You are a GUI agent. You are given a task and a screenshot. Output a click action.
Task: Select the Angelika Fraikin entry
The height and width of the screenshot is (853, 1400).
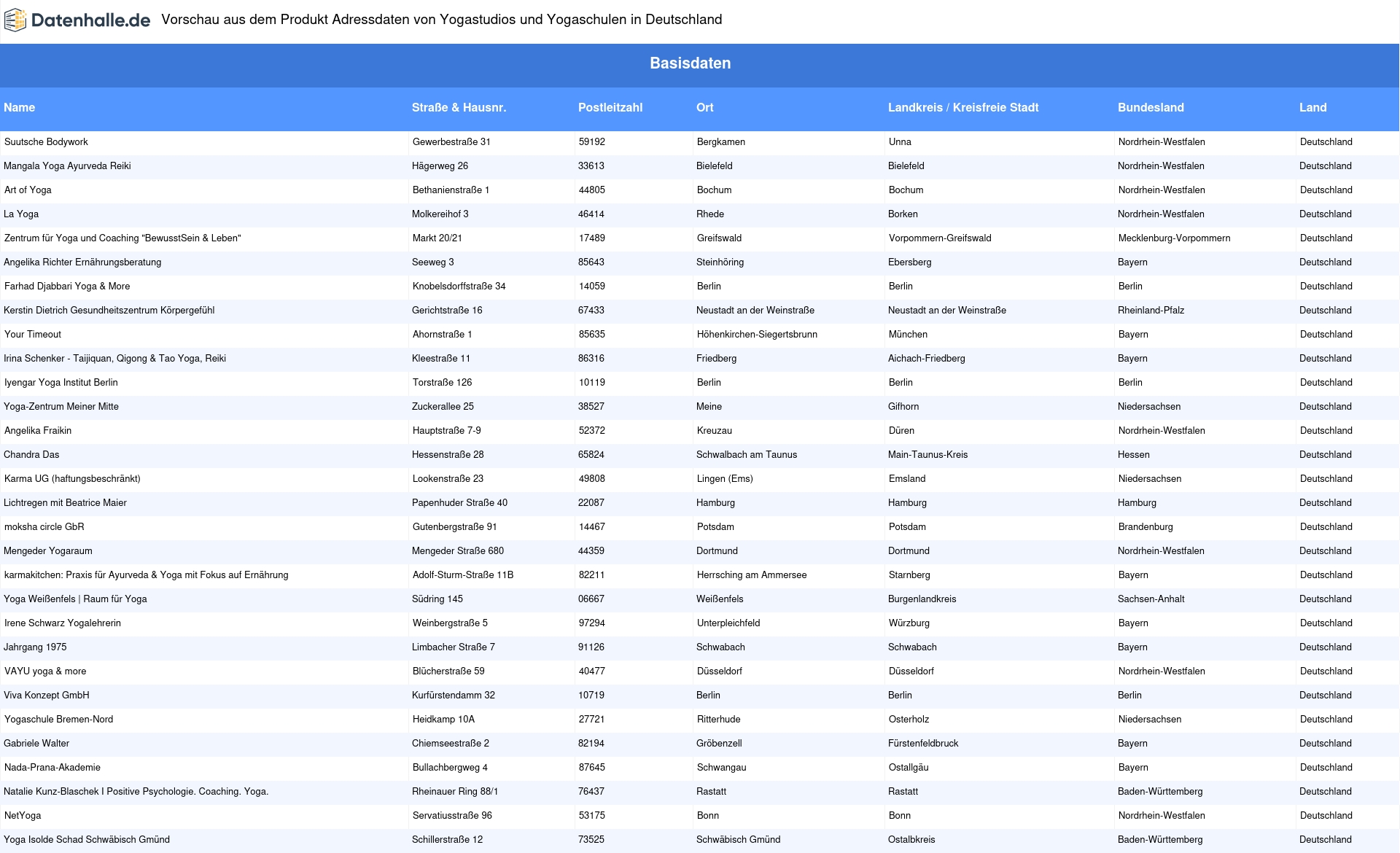[38, 430]
